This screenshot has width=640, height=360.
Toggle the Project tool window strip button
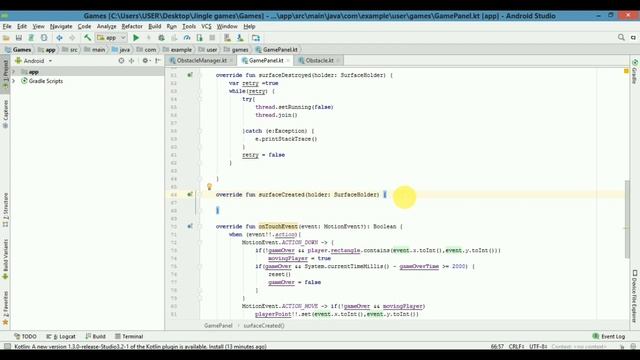5,74
